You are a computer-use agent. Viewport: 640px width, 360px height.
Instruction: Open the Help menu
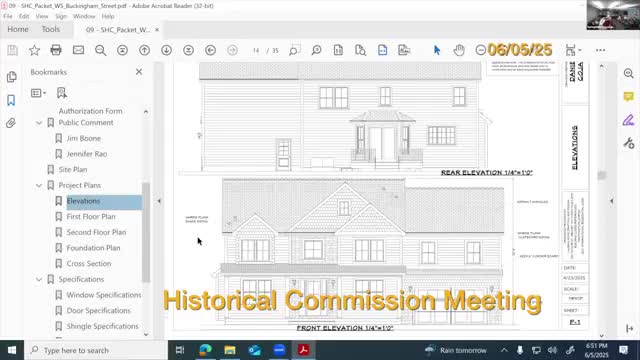click(108, 16)
